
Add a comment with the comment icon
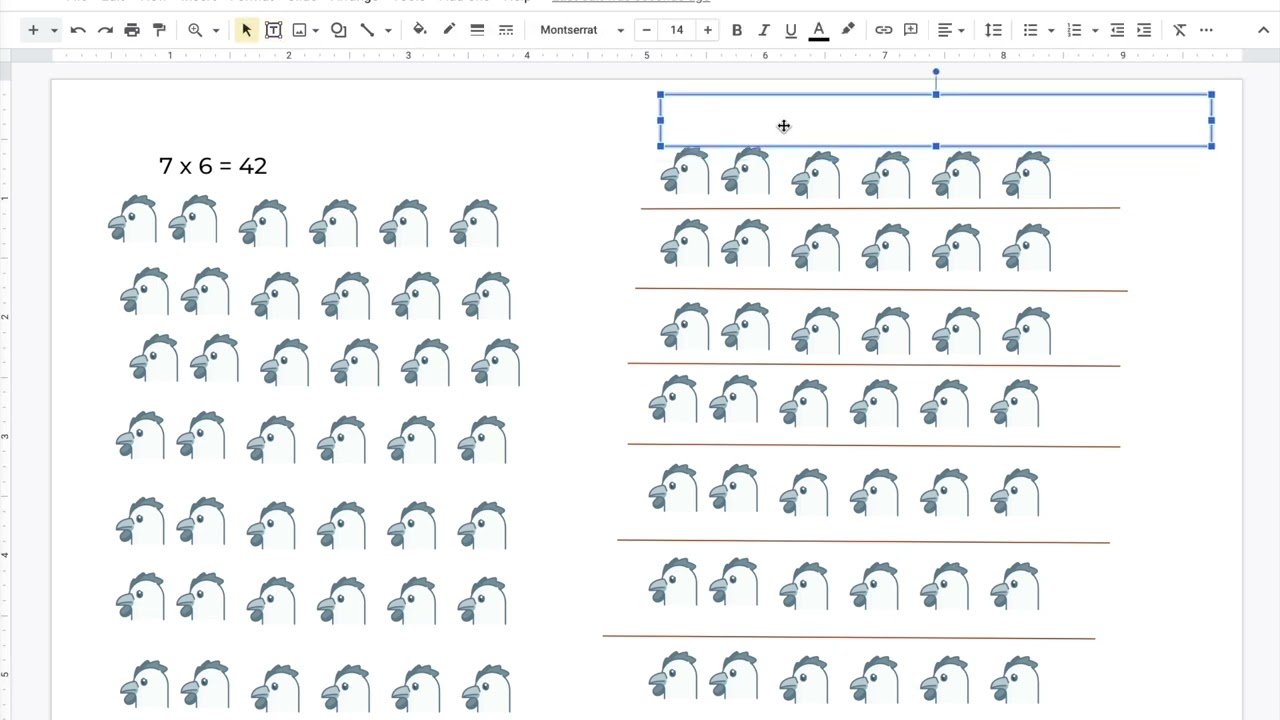pos(911,30)
